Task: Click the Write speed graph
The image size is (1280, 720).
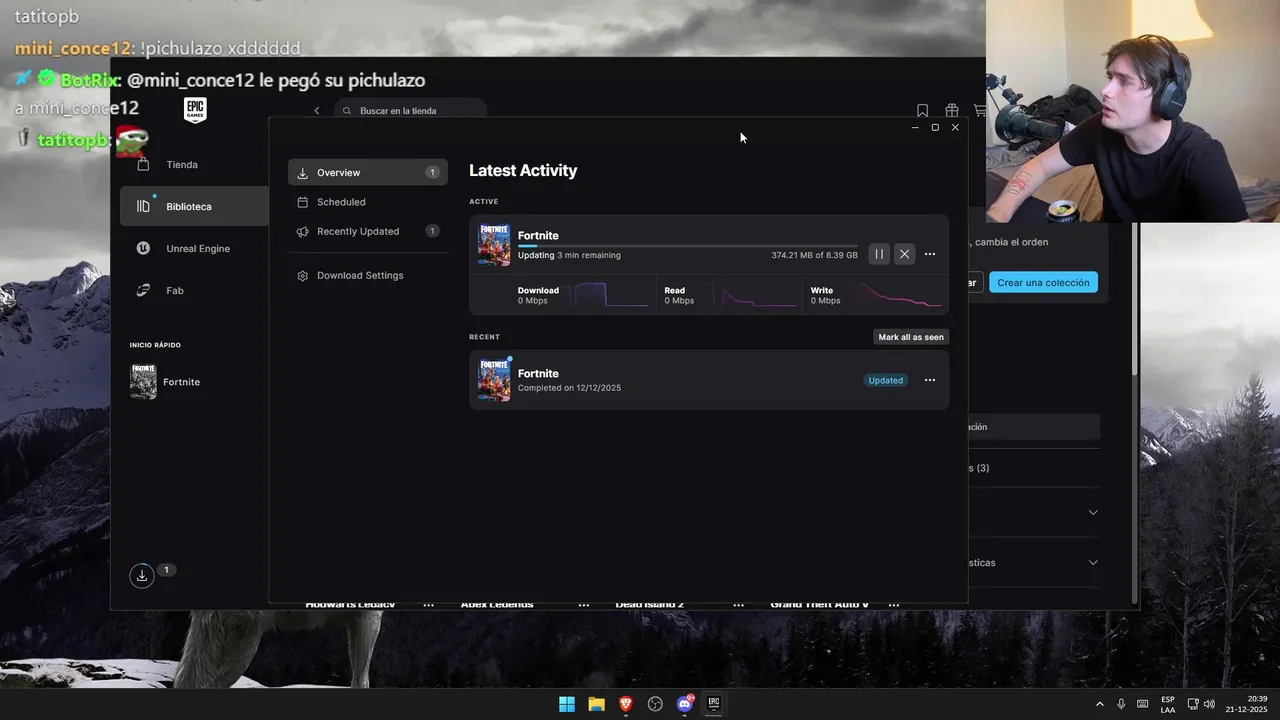Action: coord(901,296)
